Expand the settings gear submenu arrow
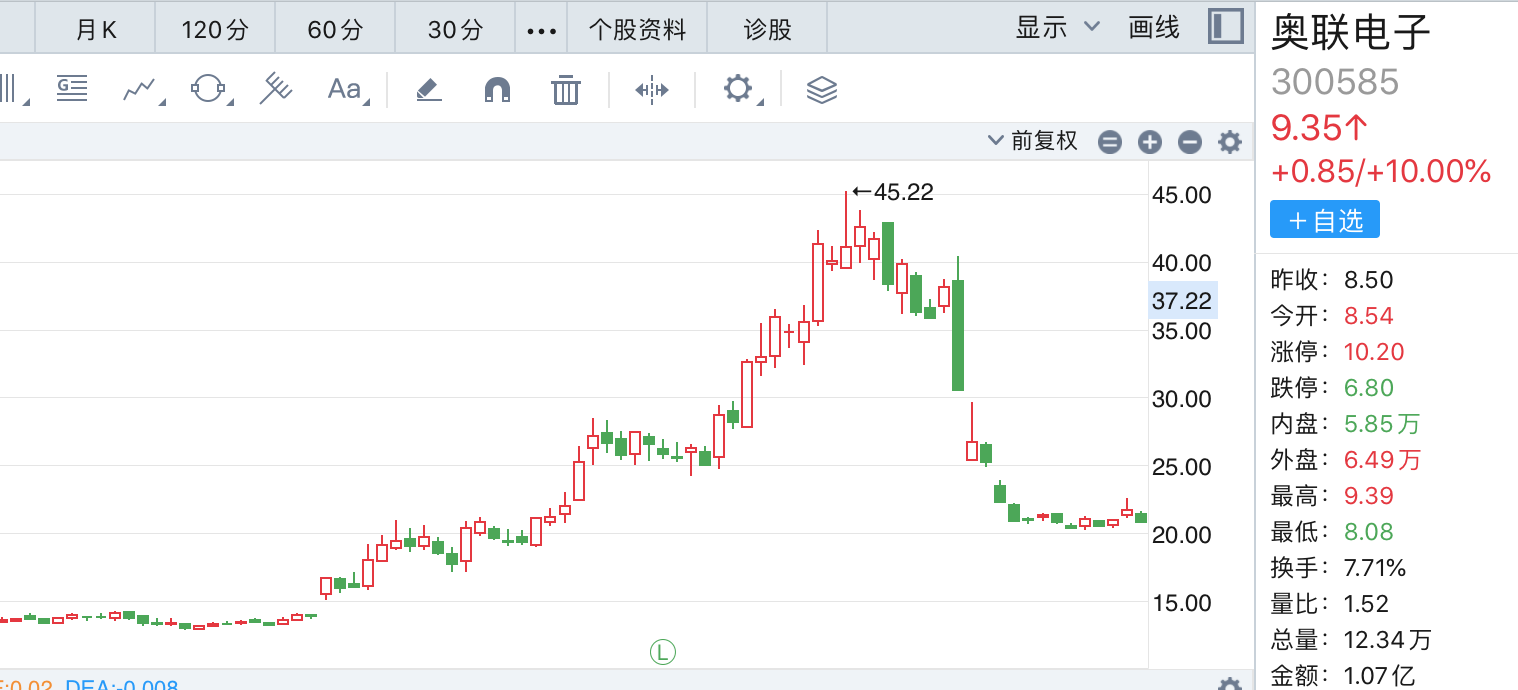The height and width of the screenshot is (690, 1518). pos(761,102)
